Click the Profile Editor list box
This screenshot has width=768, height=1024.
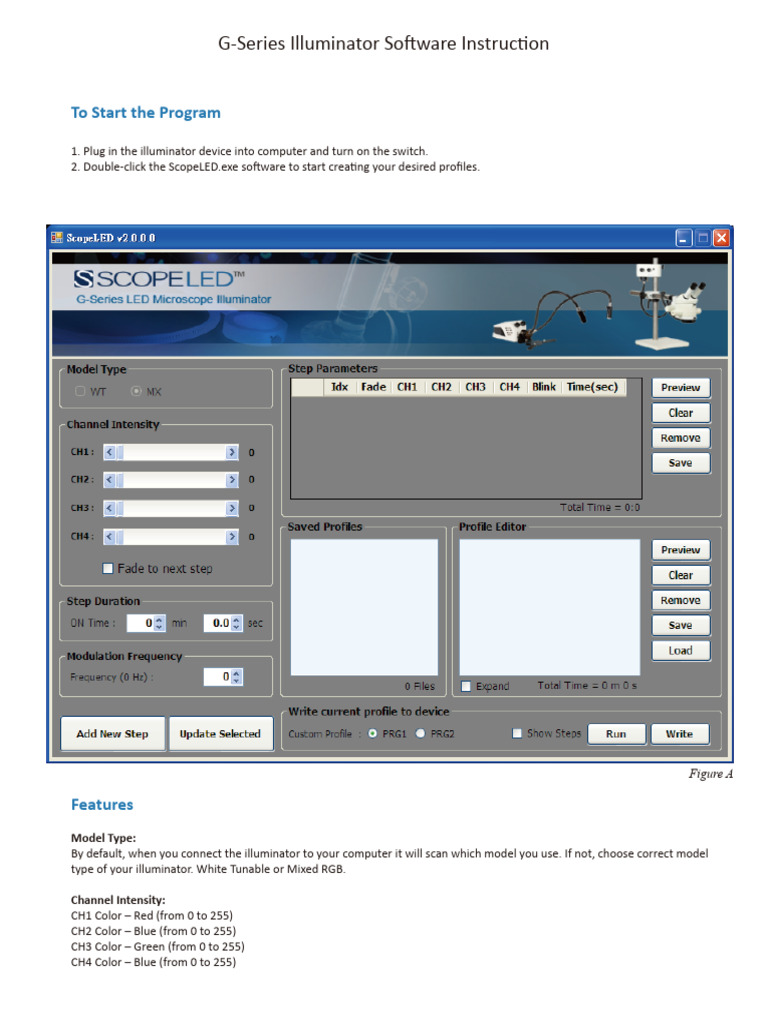point(550,607)
